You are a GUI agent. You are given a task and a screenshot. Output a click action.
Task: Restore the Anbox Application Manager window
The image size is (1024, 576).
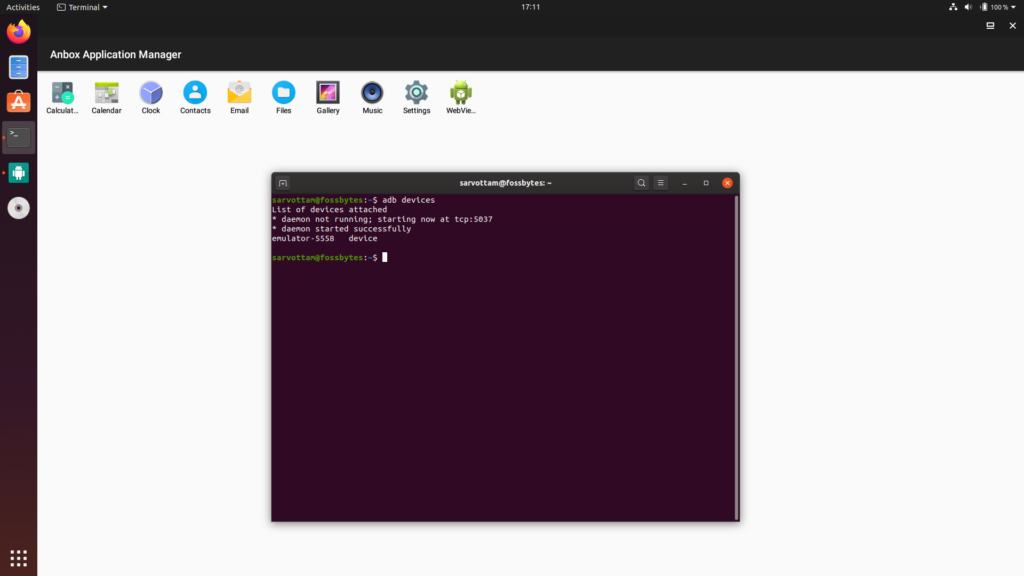pyautogui.click(x=989, y=27)
